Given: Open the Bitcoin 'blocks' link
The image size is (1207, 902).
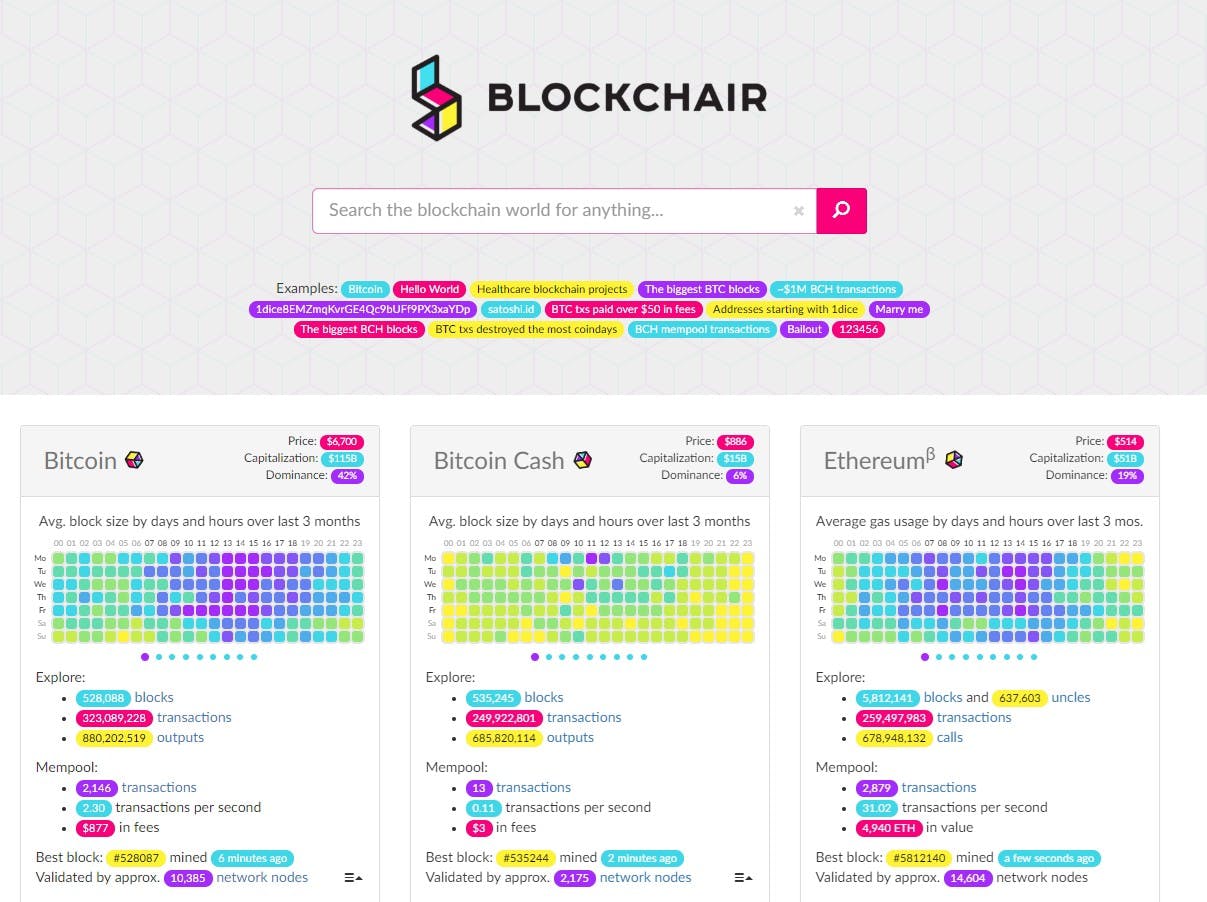Looking at the screenshot, I should coord(154,697).
